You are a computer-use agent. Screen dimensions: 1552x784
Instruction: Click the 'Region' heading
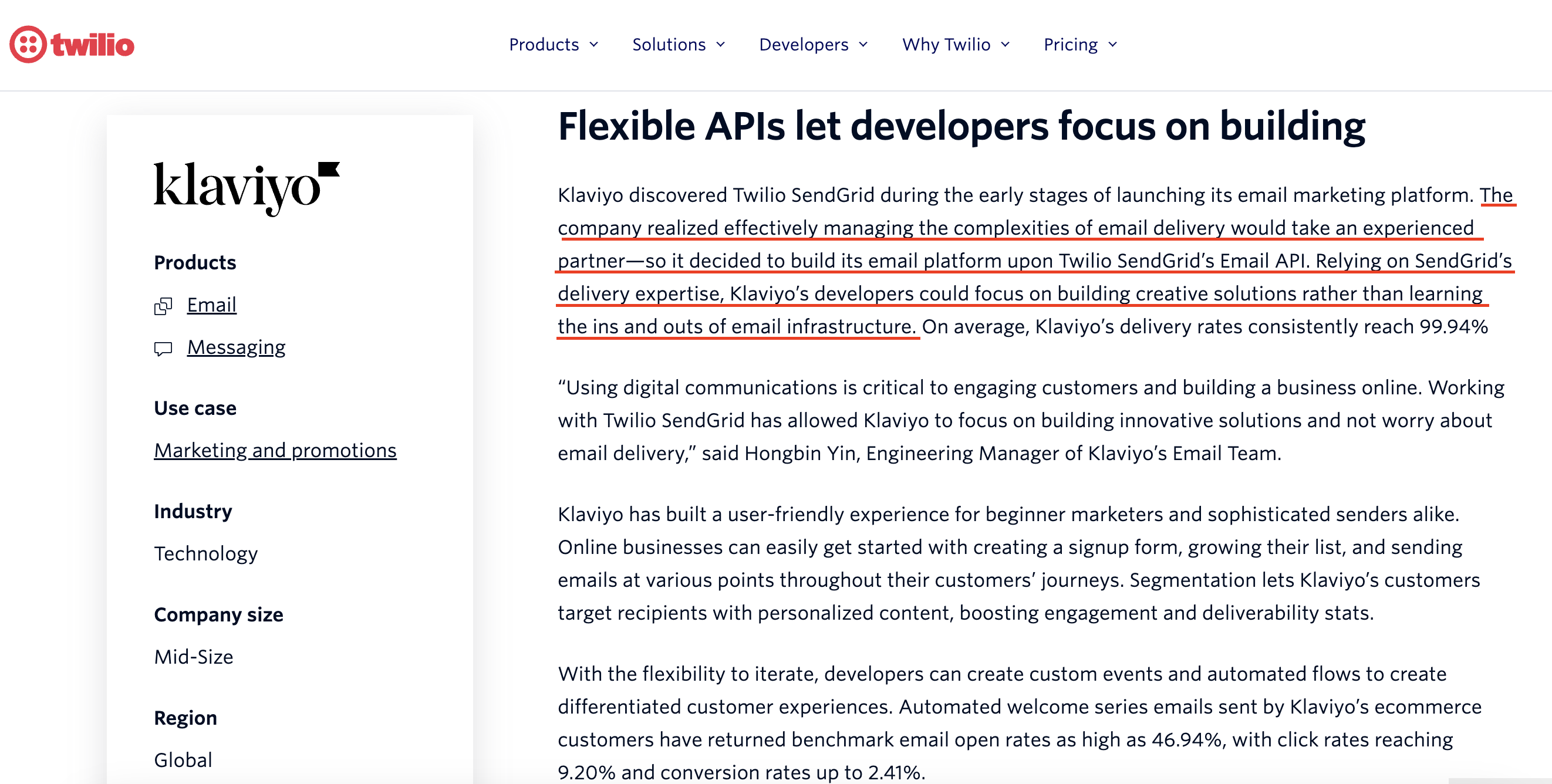pos(185,718)
